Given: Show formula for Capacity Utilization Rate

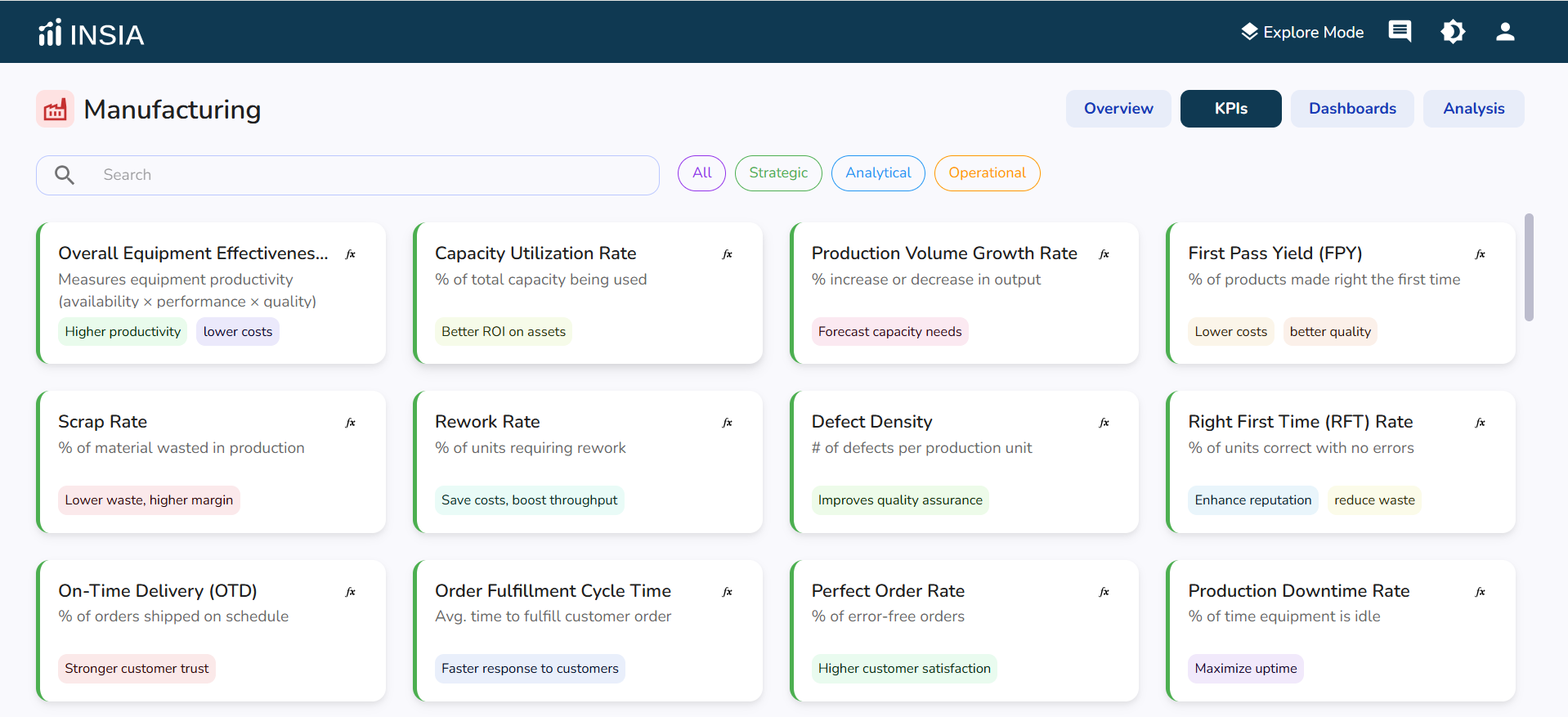Looking at the screenshot, I should 727,254.
